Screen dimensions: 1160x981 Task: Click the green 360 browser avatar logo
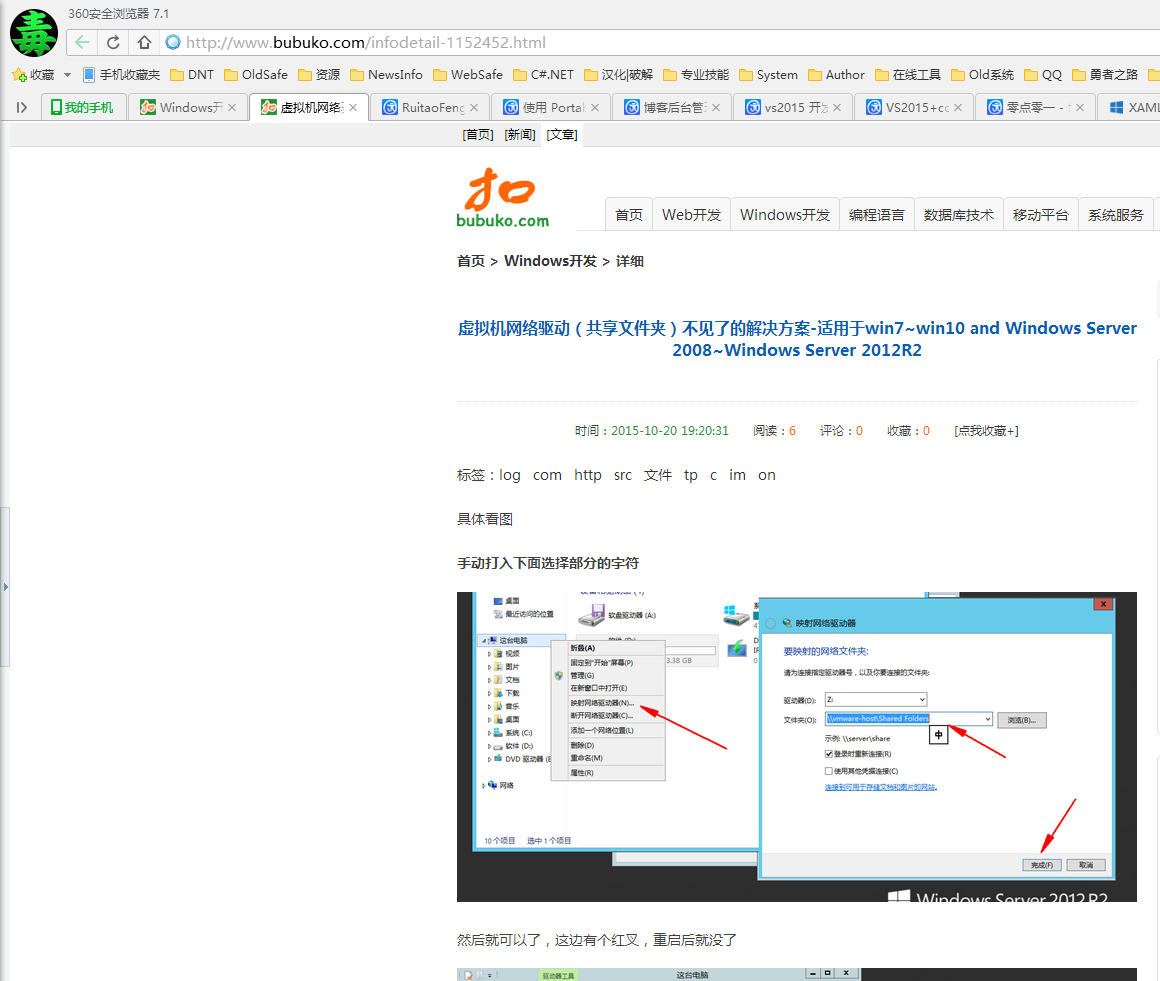[x=33, y=33]
